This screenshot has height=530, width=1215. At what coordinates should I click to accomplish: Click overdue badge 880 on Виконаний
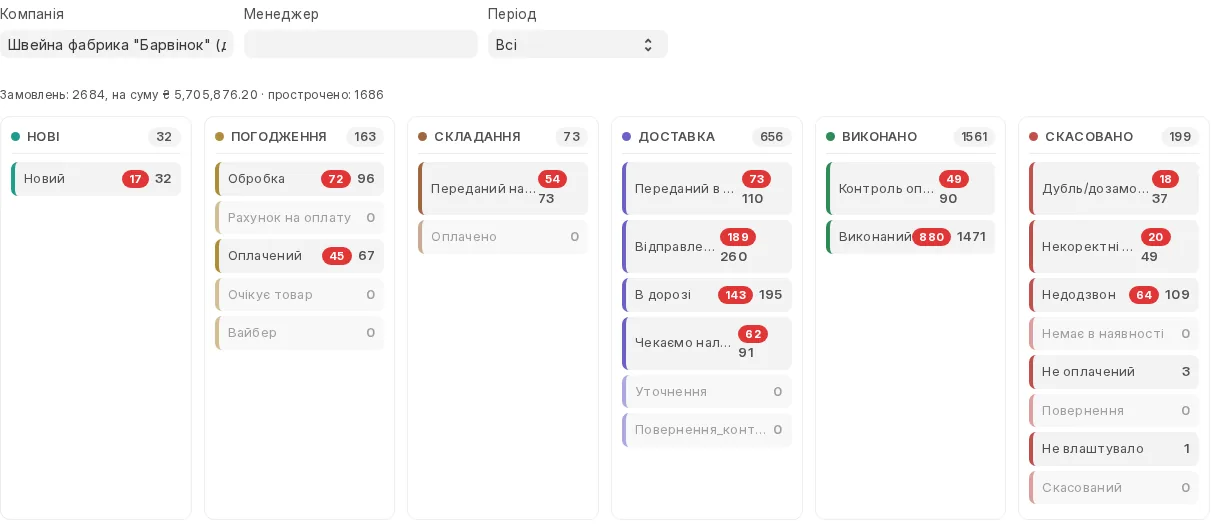pos(932,237)
